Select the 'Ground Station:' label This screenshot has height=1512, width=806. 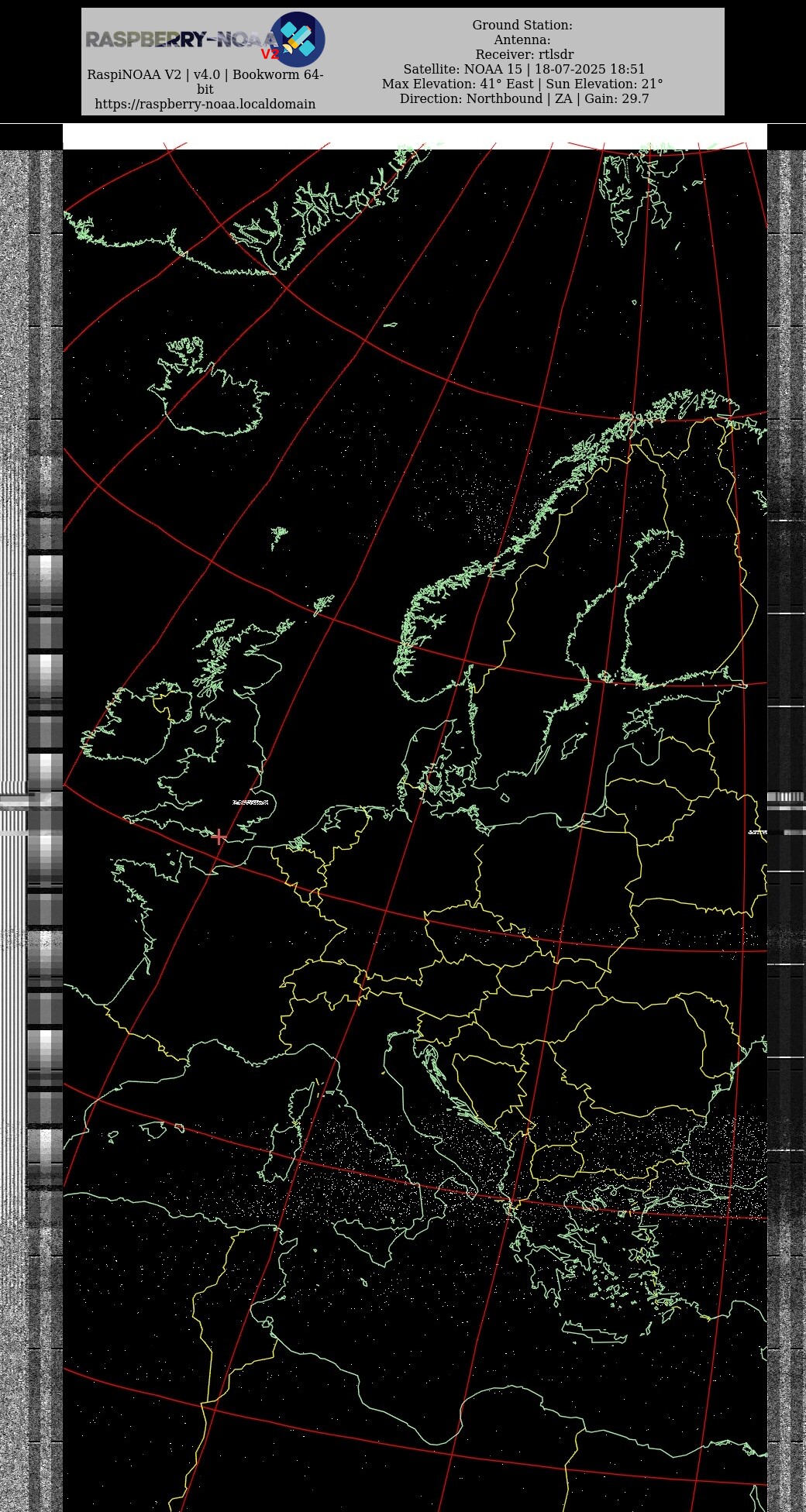coord(522,25)
